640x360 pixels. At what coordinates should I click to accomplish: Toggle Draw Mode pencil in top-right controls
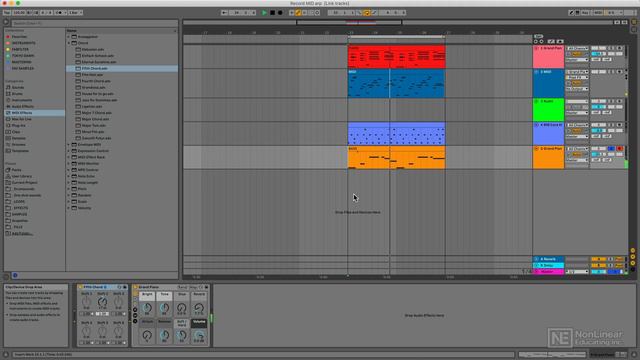(x=571, y=13)
